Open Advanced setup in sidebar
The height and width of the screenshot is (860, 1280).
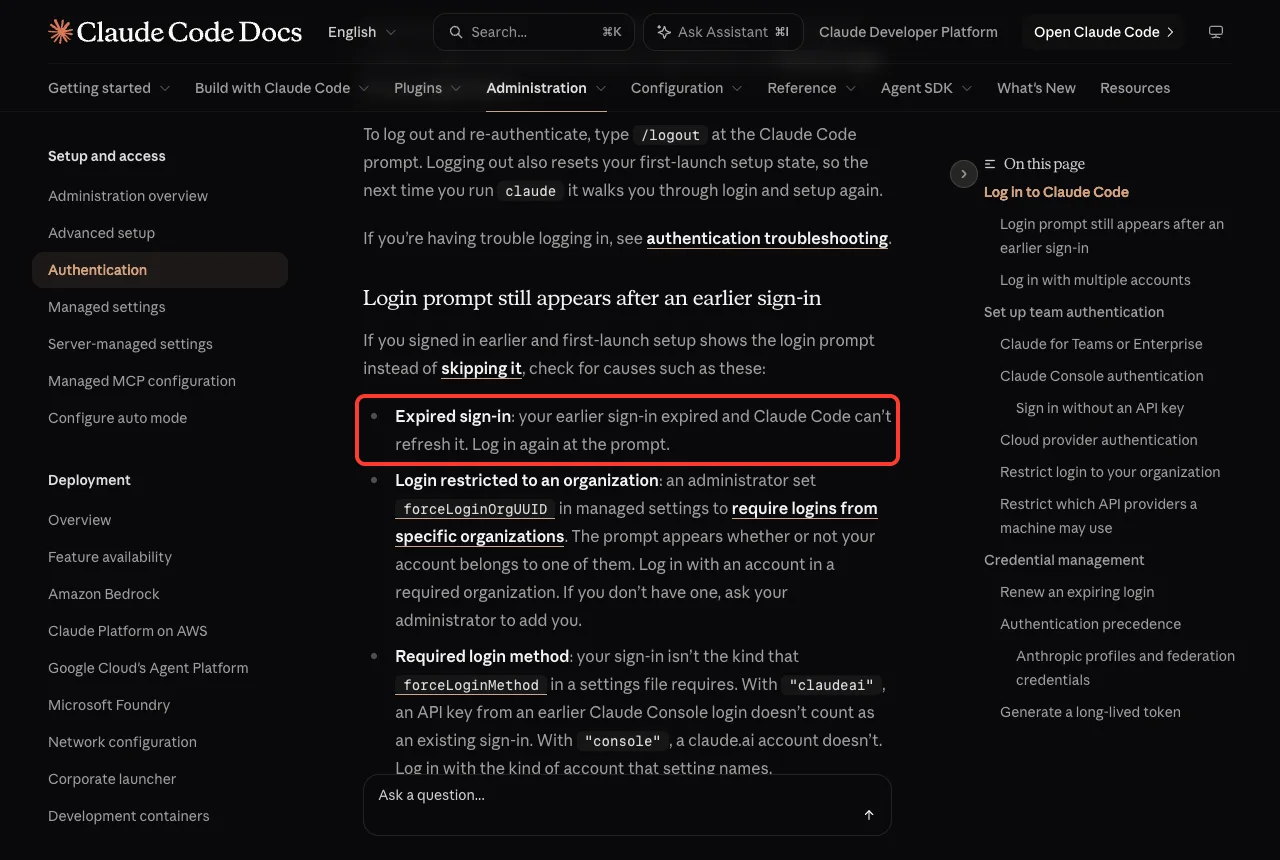tap(101, 233)
